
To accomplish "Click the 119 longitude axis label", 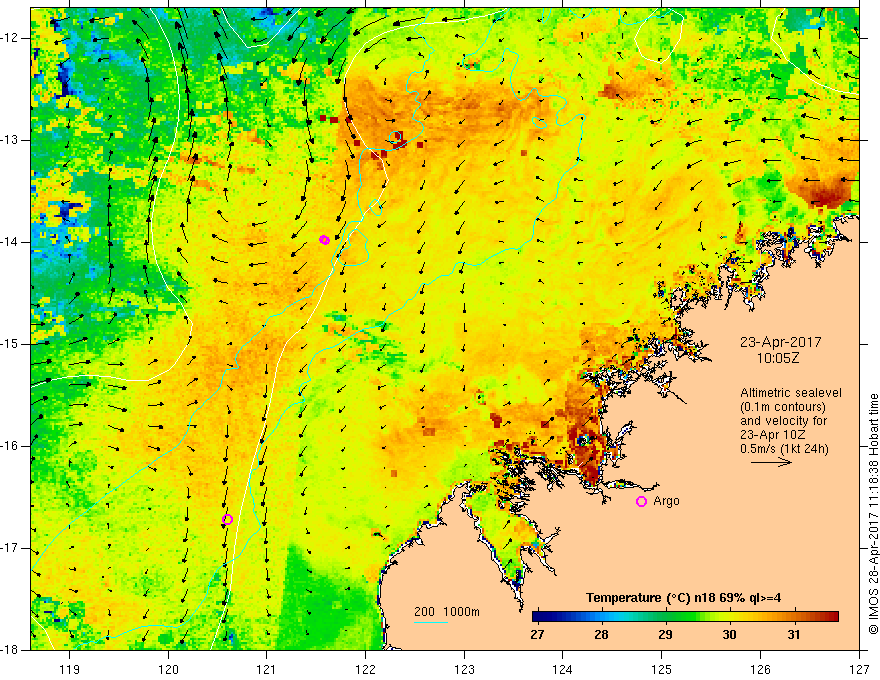I will [x=70, y=670].
